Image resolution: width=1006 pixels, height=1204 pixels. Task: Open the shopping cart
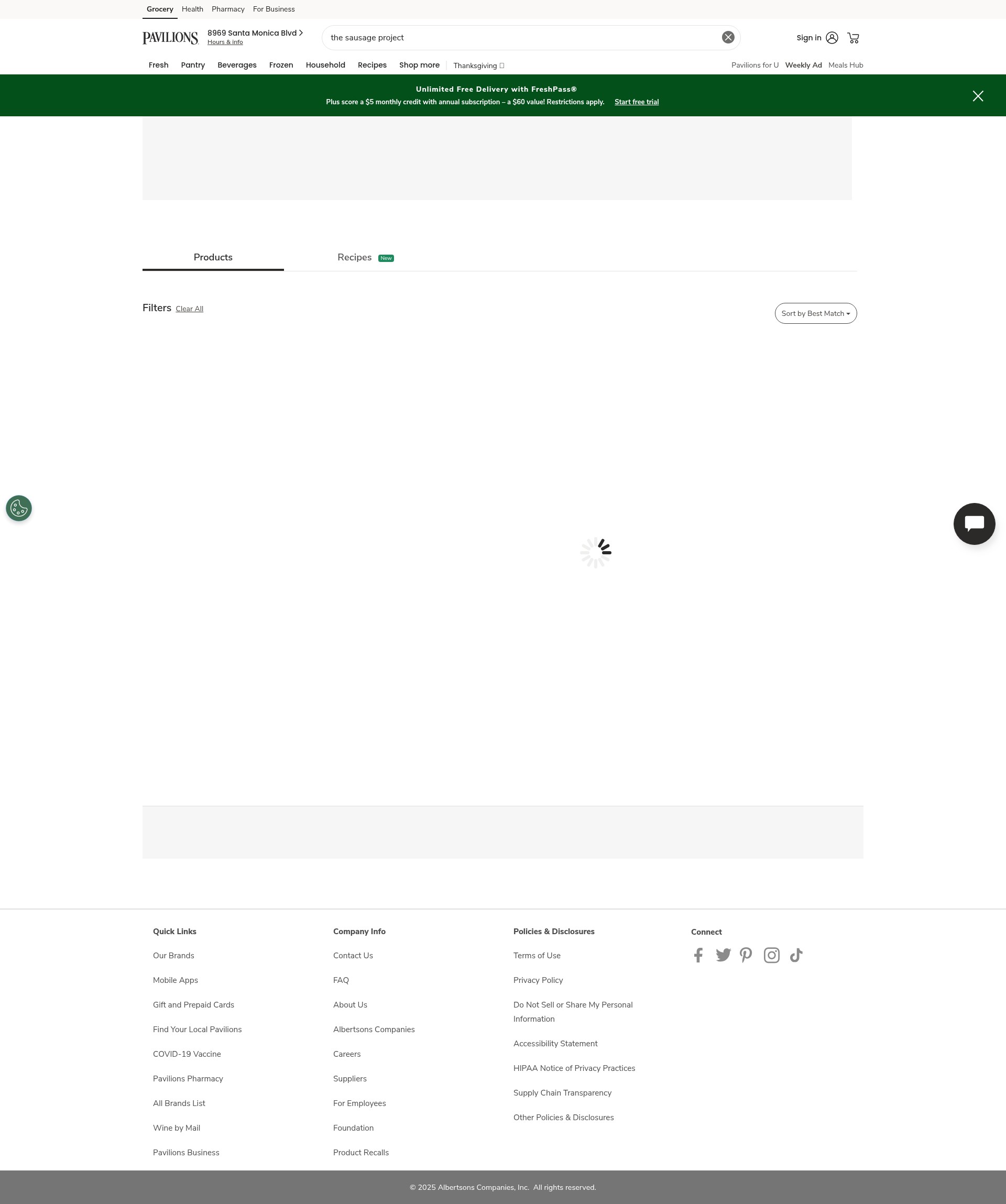pos(853,38)
